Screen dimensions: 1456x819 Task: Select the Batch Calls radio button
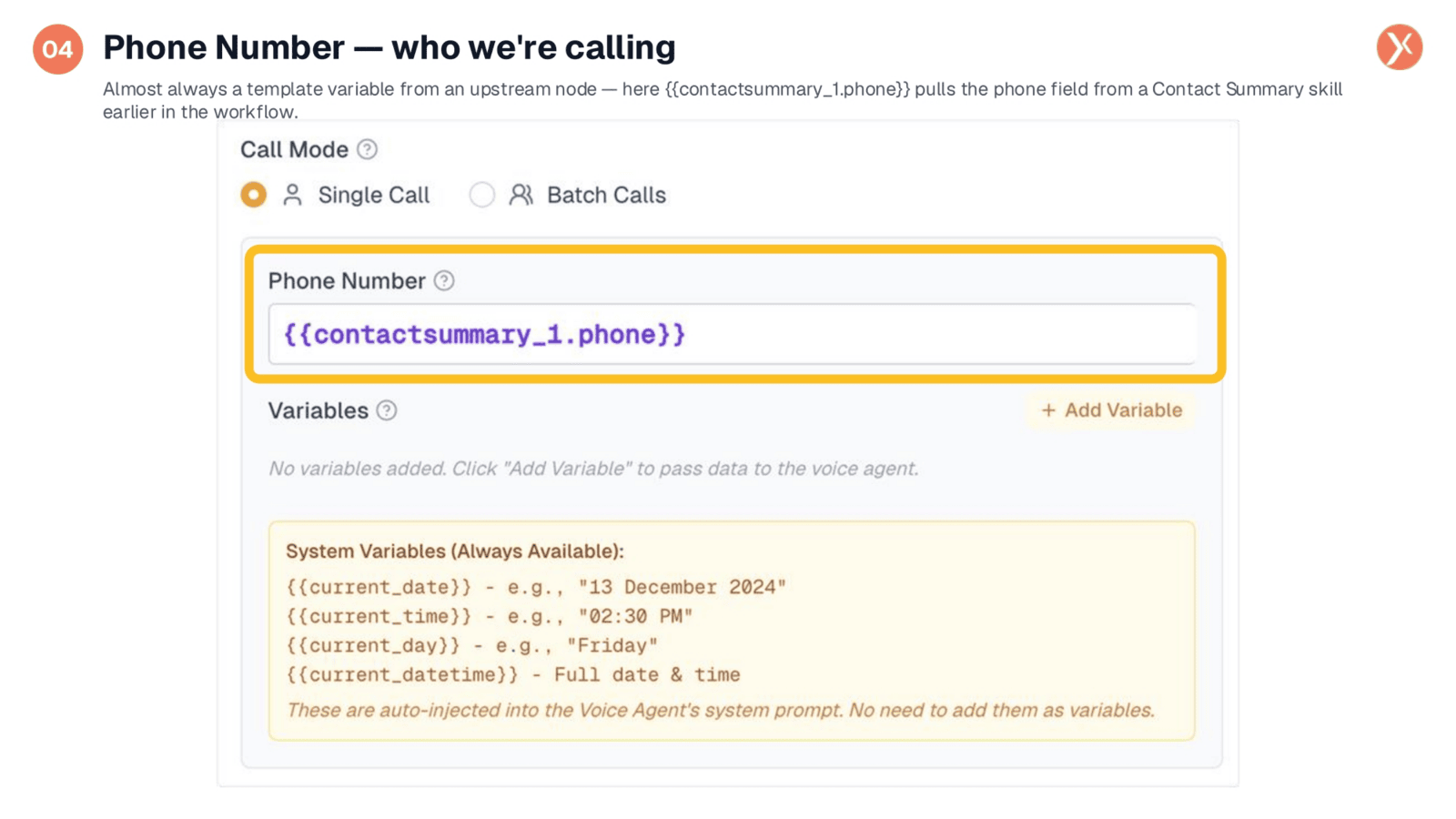[482, 195]
